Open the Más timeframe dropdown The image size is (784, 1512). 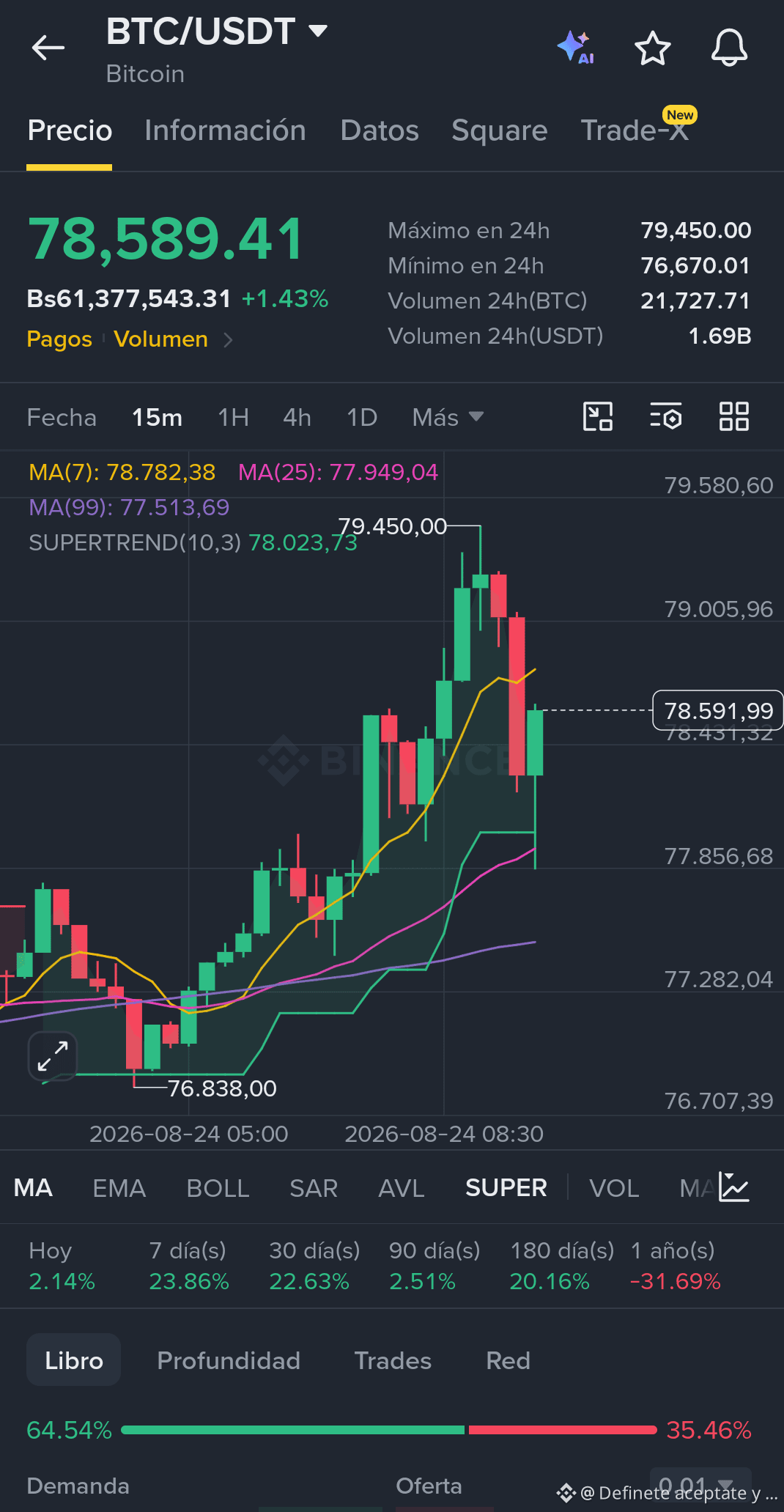point(448,417)
